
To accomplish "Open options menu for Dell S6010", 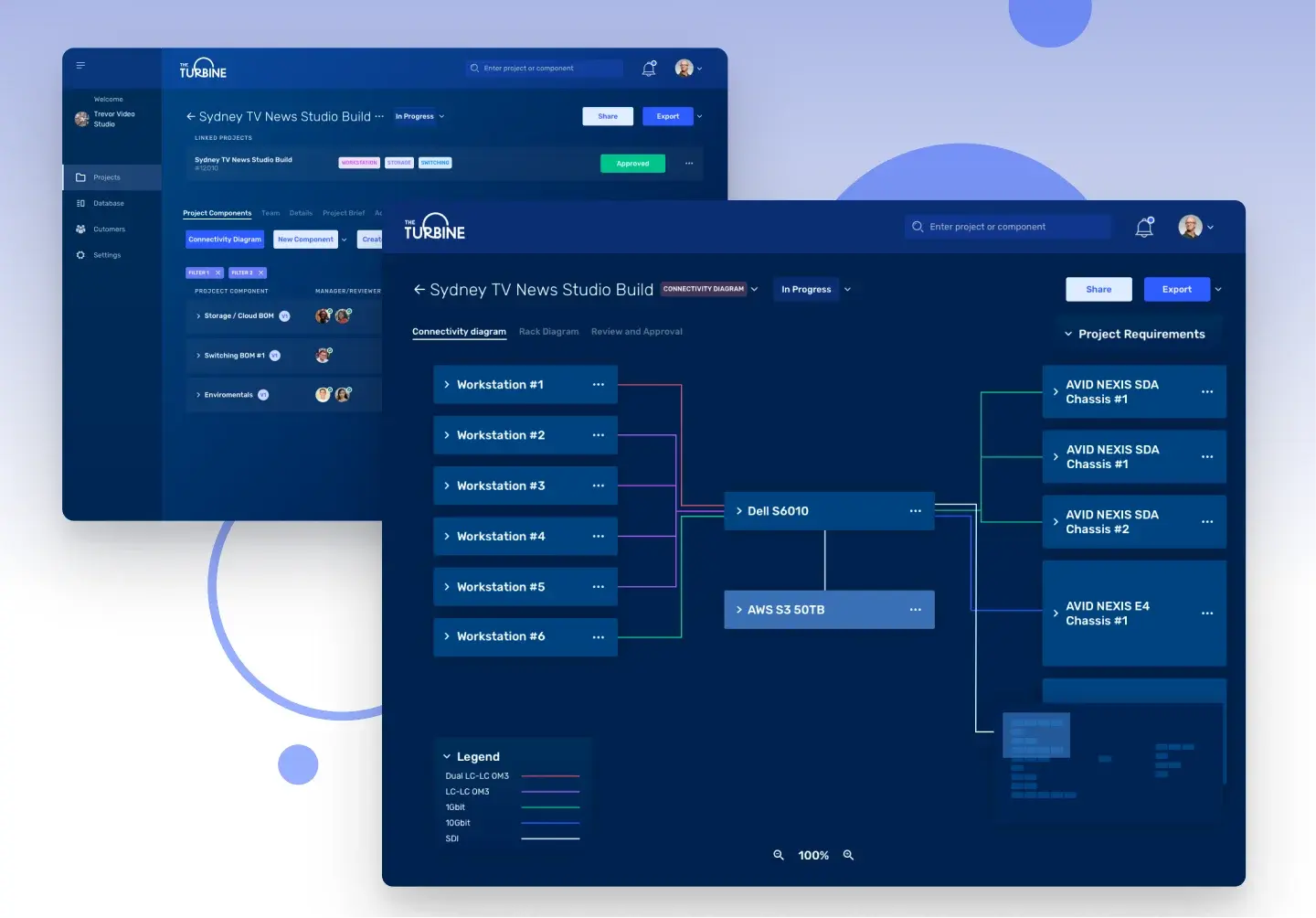I will pyautogui.click(x=916, y=511).
